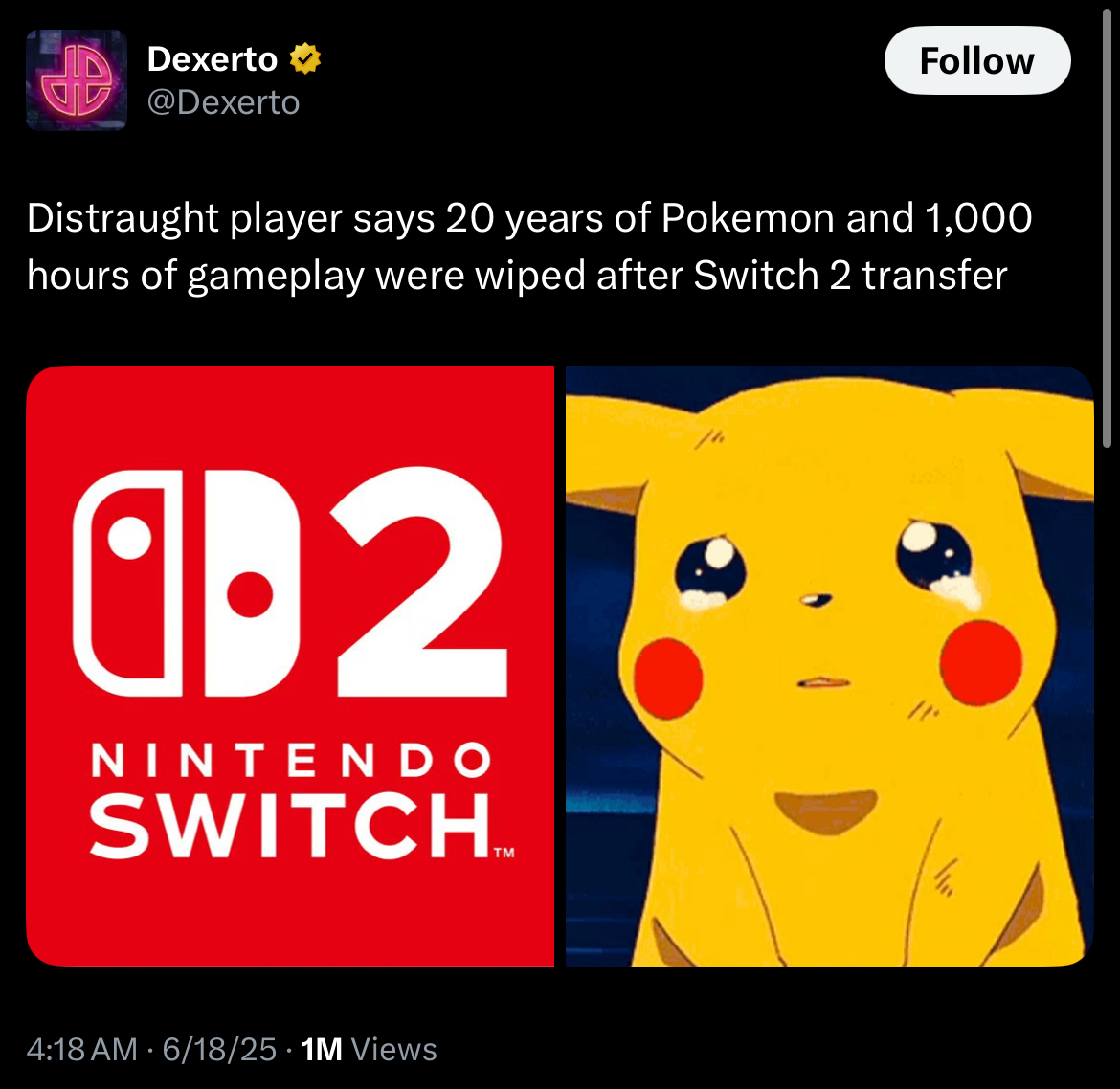1120x1089 pixels.
Task: Click the words "Switch 2 transfer"
Action: pos(850,276)
